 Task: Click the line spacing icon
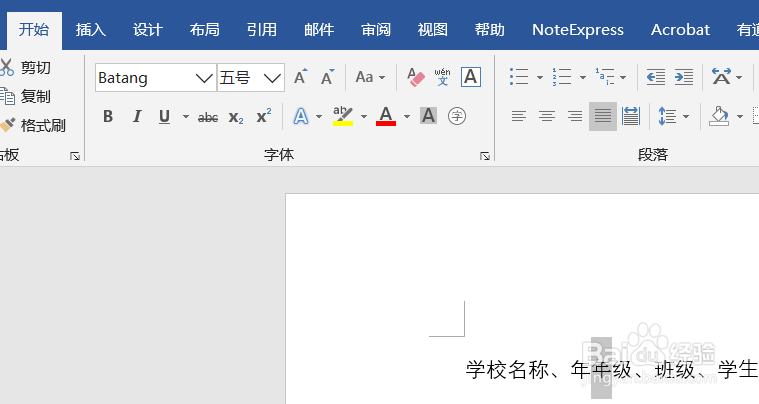(x=668, y=116)
